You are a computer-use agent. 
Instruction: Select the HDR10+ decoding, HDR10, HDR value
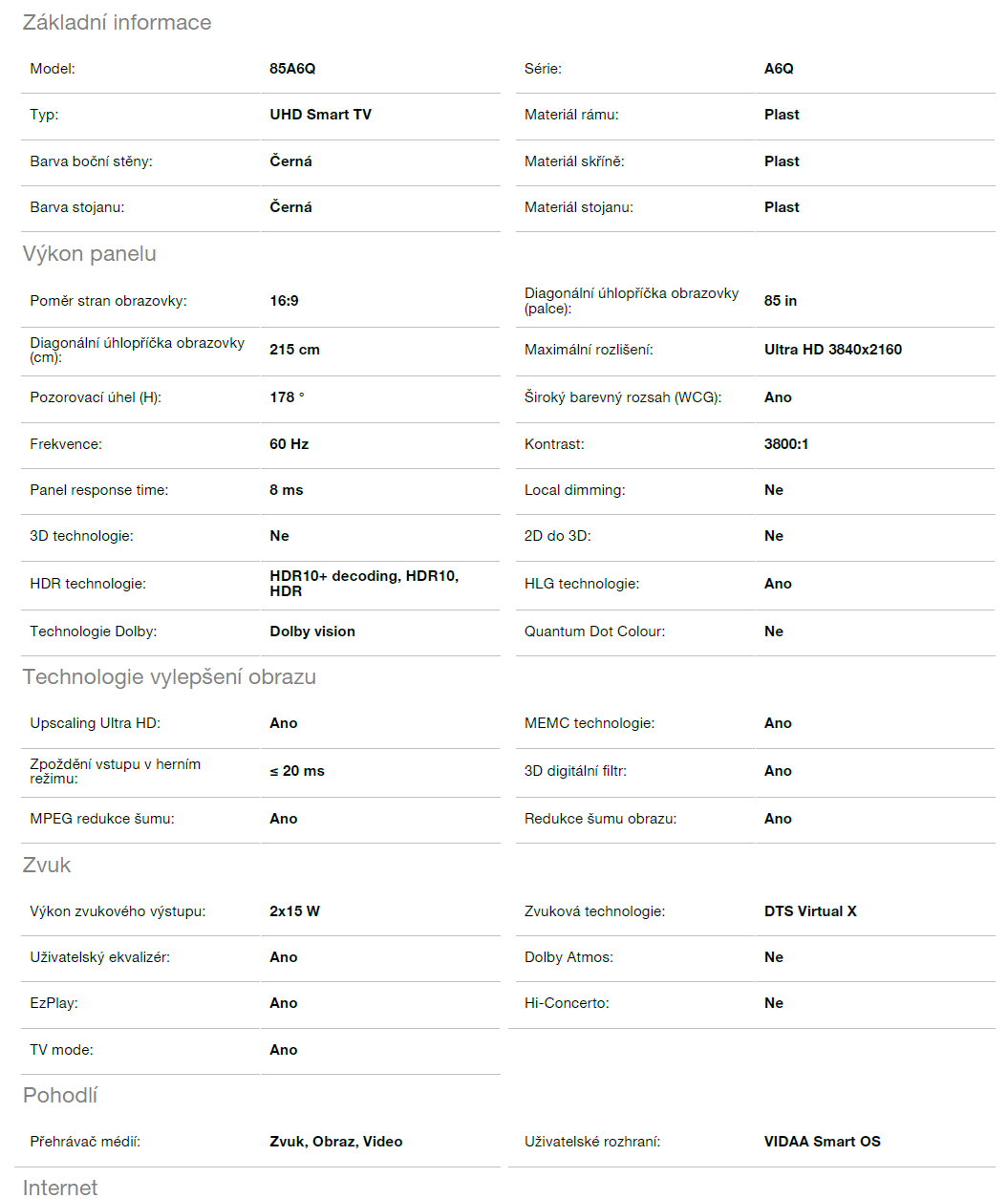pos(363,584)
